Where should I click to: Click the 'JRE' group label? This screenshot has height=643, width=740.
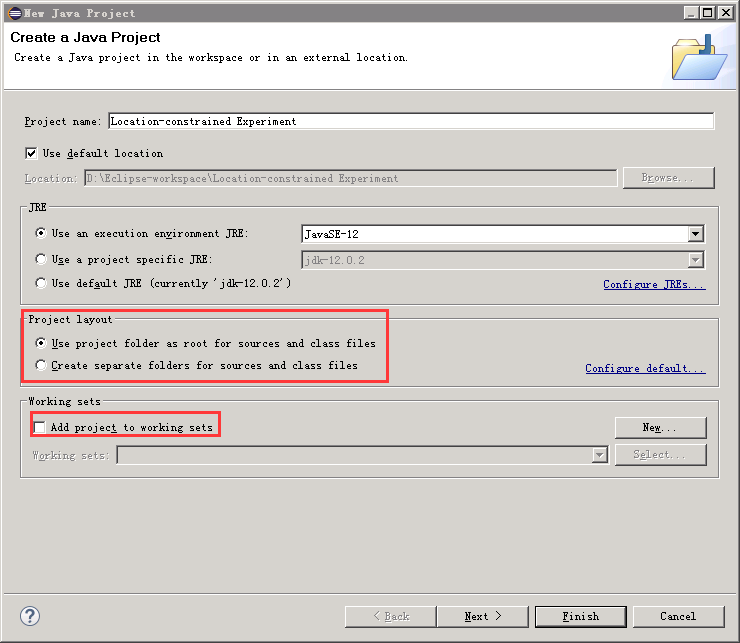pos(37,207)
